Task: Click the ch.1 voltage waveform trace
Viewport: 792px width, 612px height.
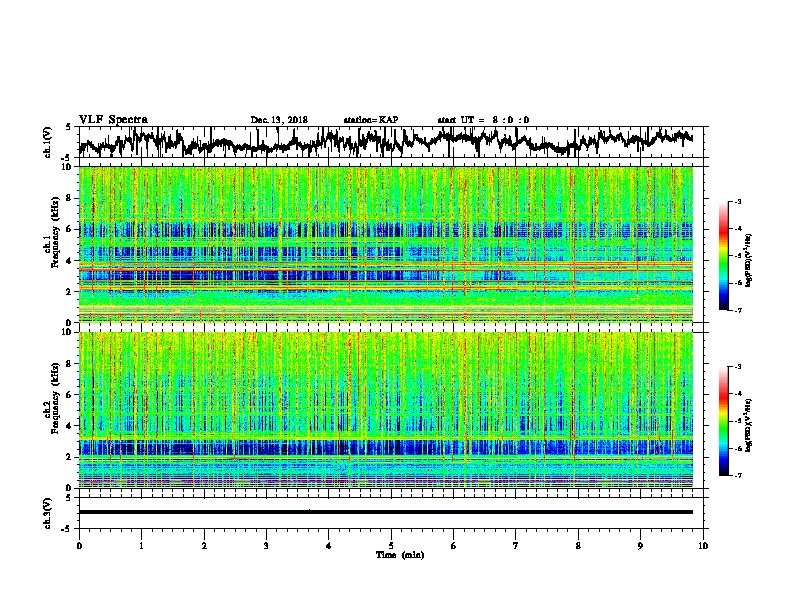Action: 385,142
